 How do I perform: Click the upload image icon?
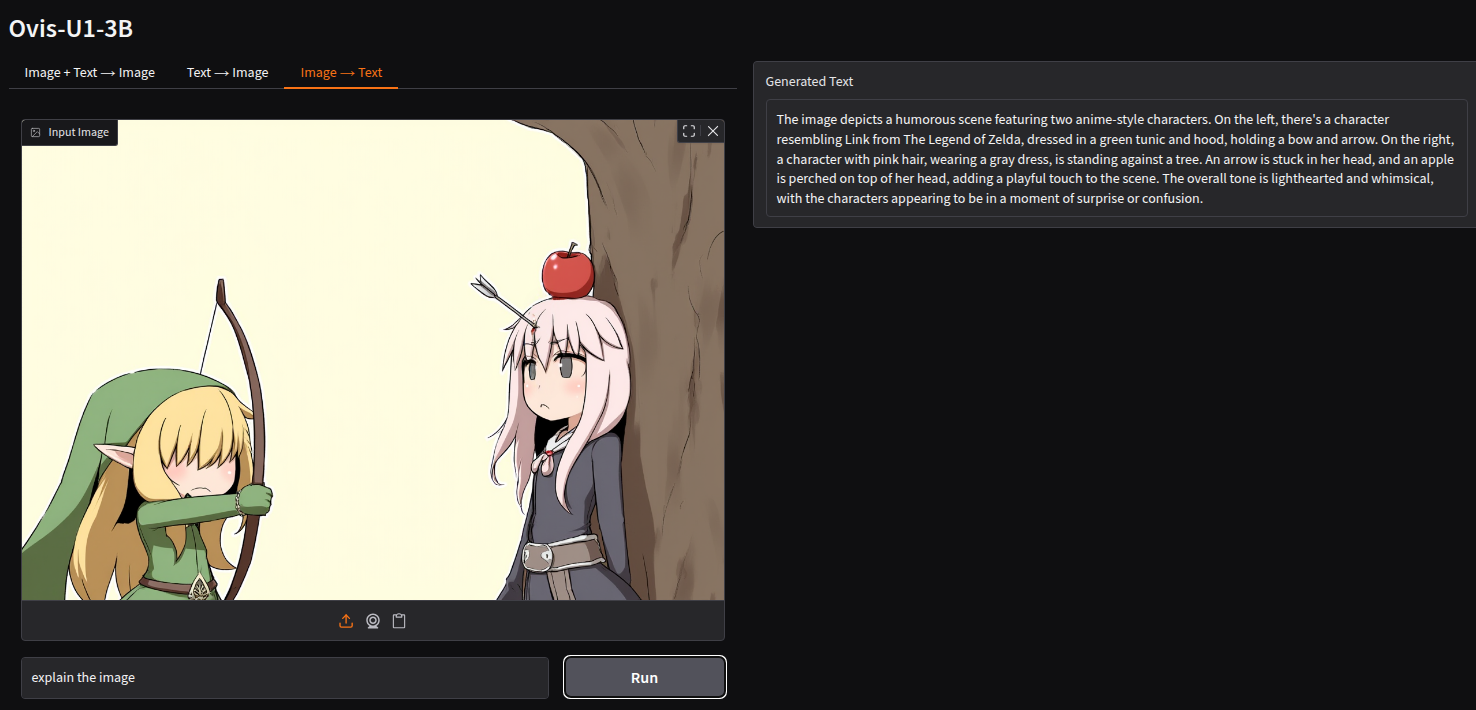pos(346,621)
